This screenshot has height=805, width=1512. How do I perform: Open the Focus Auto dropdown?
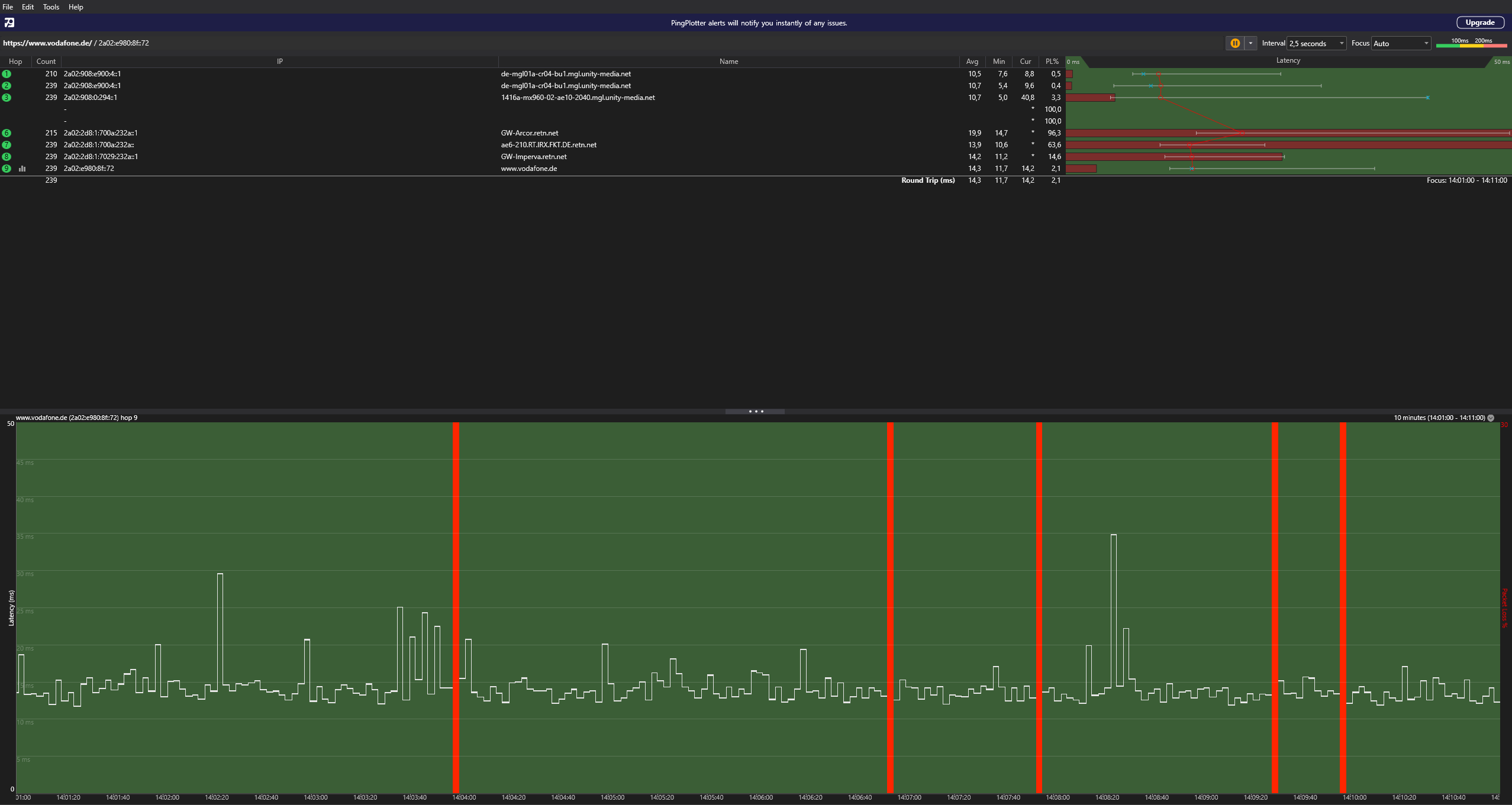click(1401, 43)
